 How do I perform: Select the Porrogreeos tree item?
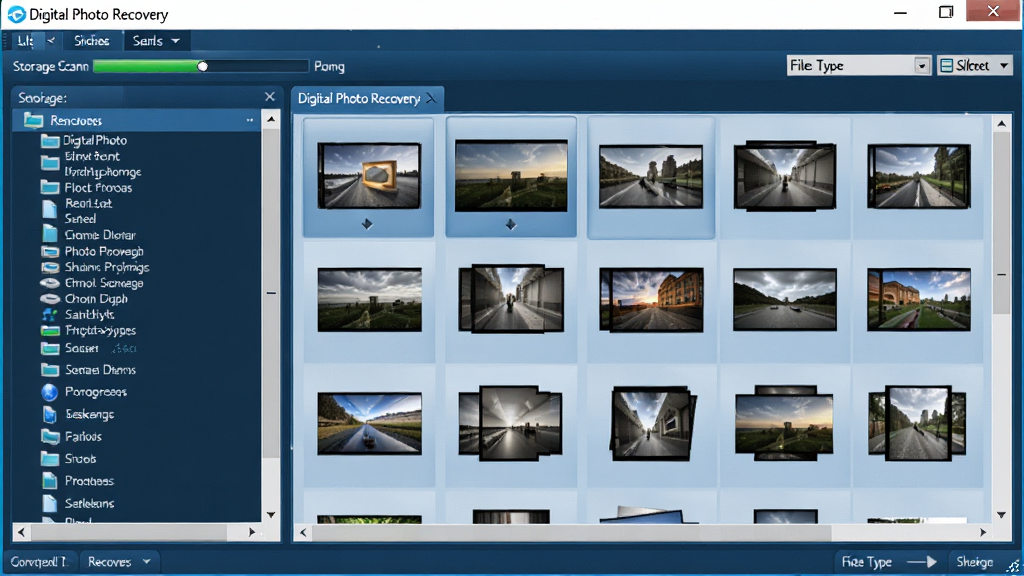[x=95, y=392]
